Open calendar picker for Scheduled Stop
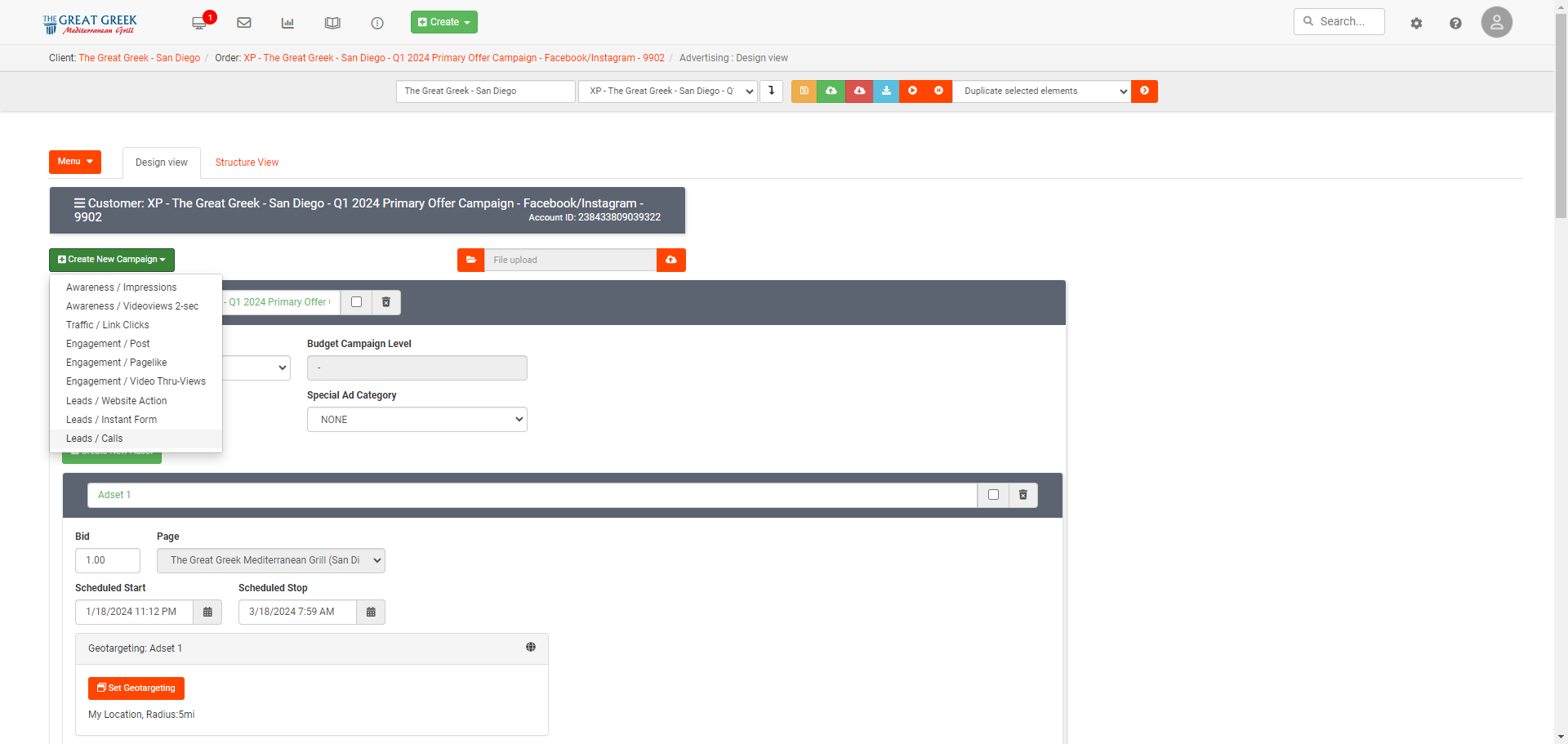Viewport: 1568px width, 744px height. (x=371, y=612)
